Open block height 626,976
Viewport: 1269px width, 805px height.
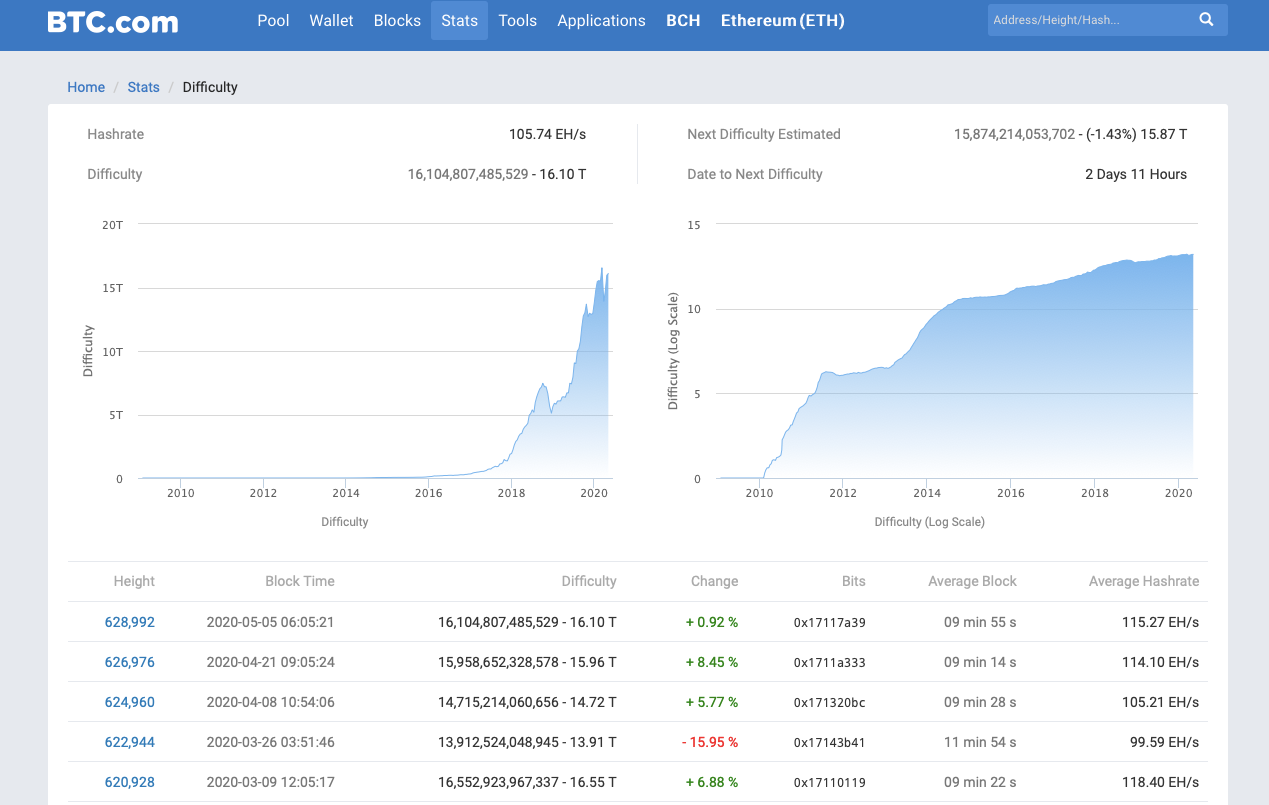pyautogui.click(x=130, y=662)
